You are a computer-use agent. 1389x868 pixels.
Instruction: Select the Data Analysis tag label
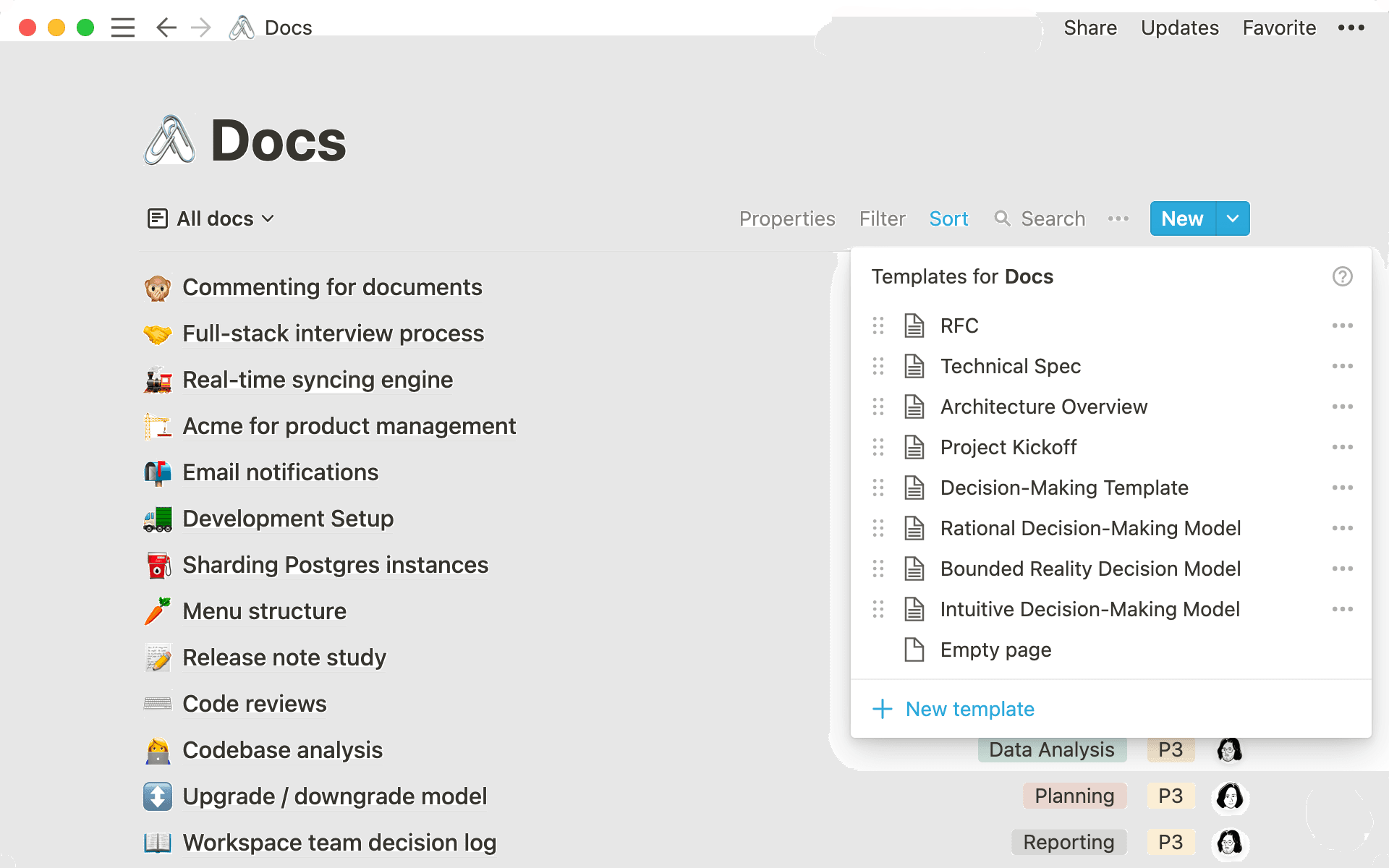point(1051,749)
